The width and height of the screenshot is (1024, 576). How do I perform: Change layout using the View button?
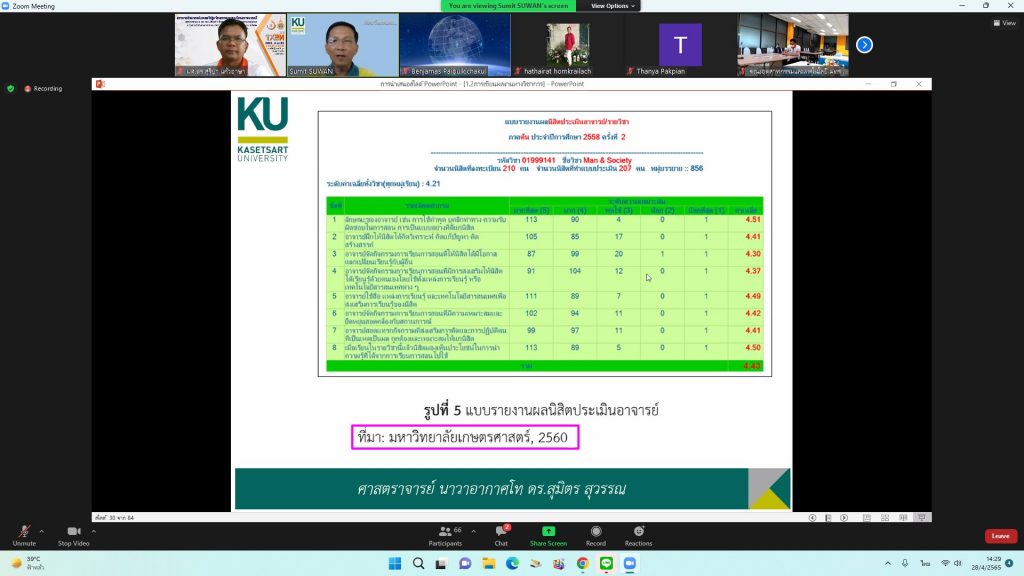pos(1003,23)
